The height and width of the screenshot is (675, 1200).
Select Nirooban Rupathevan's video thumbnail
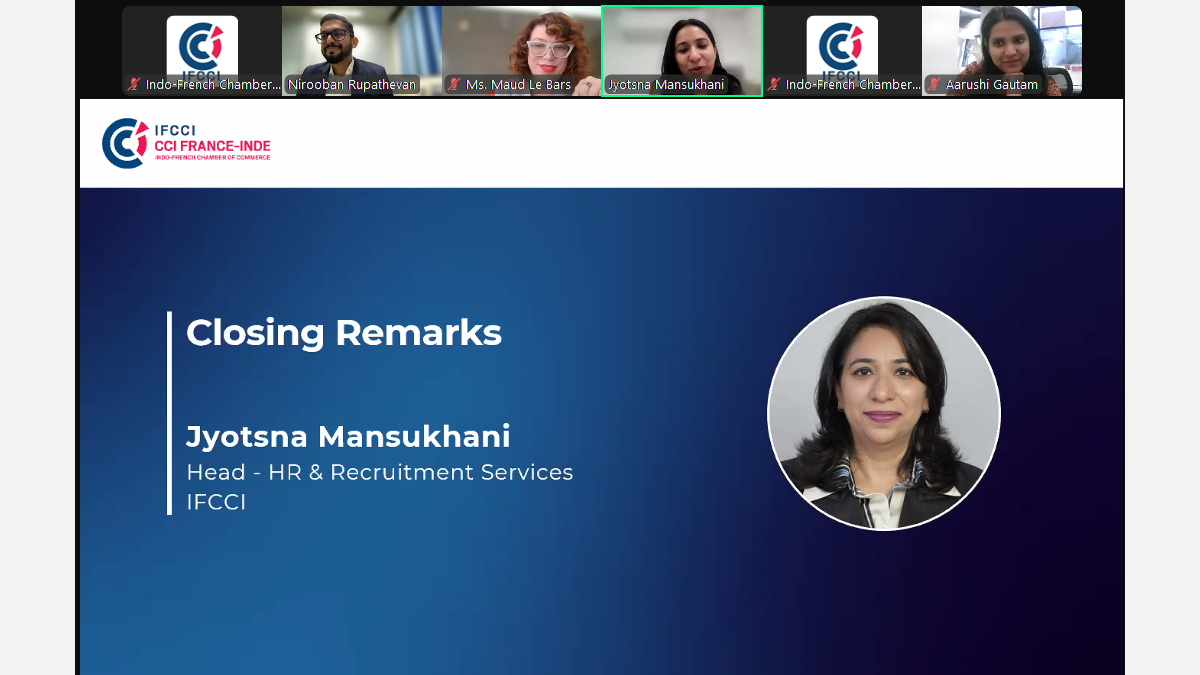tap(362, 51)
